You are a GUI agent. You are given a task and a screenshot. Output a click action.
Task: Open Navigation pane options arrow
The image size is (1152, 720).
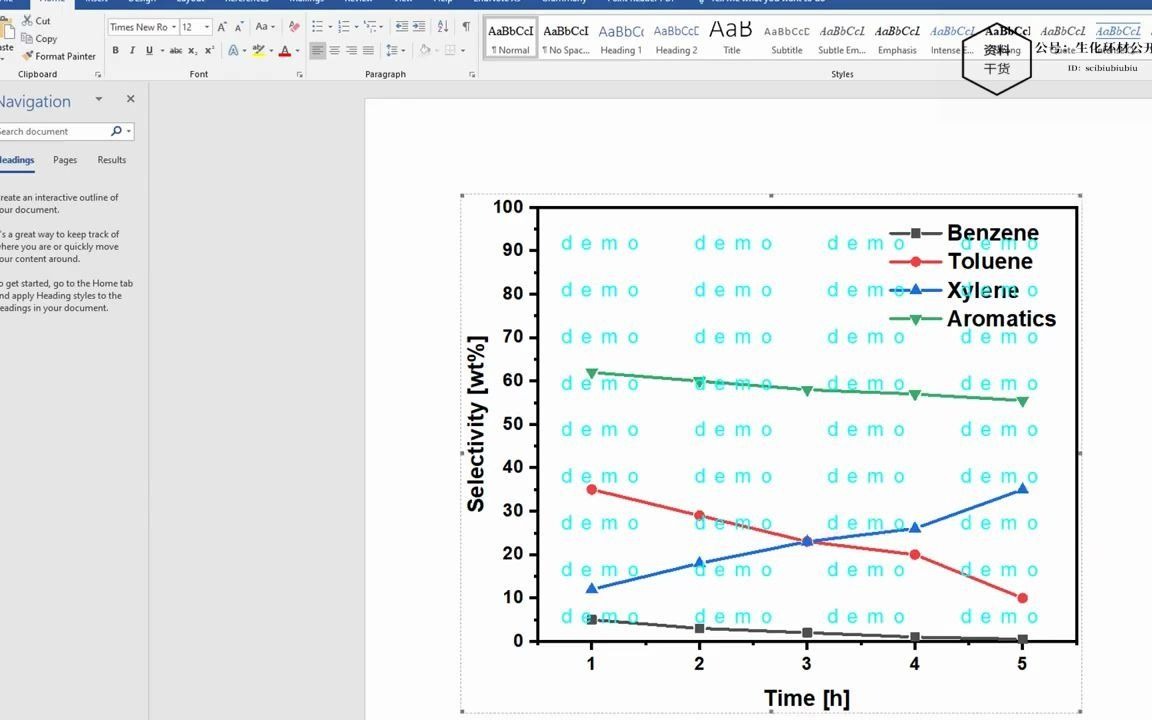(98, 98)
